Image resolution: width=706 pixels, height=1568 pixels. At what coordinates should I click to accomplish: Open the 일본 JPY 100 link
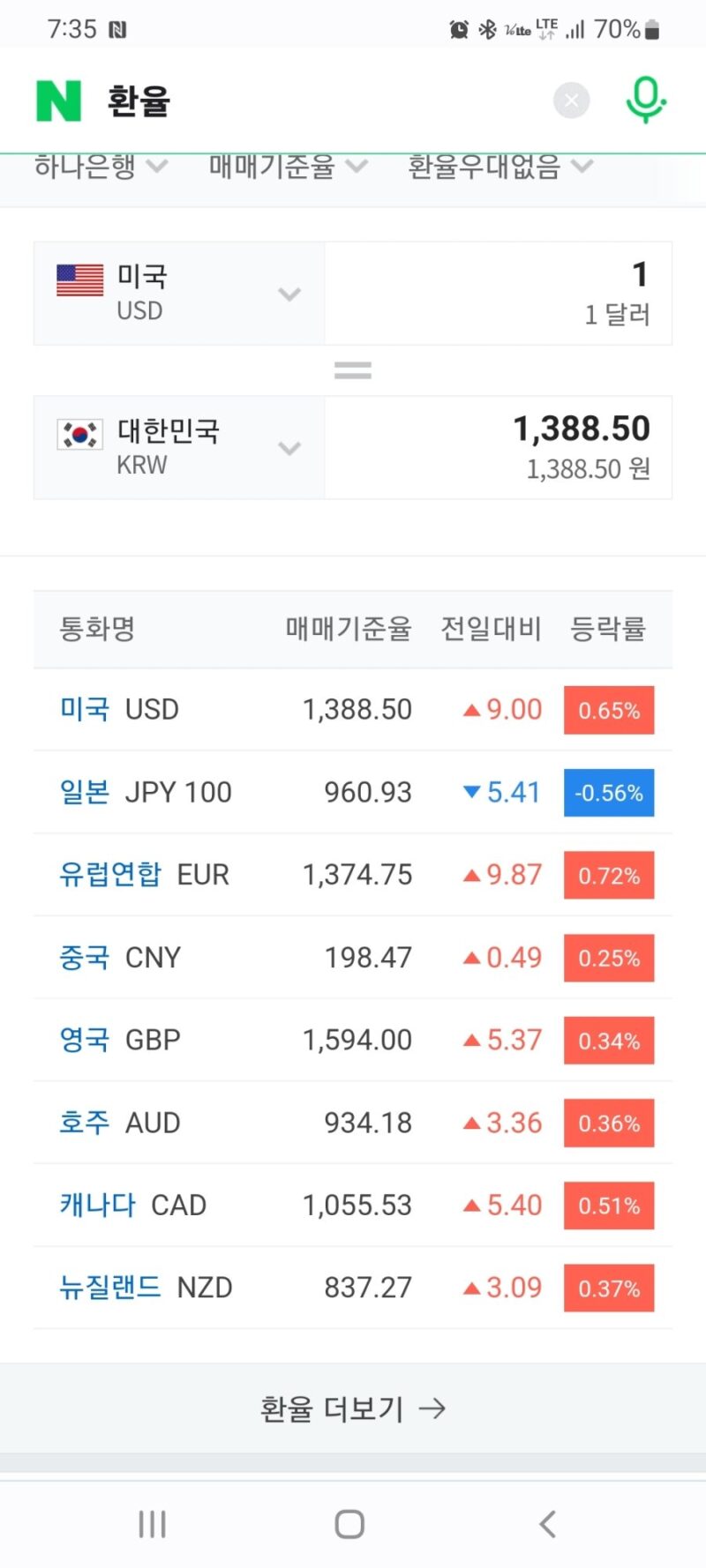[x=146, y=792]
